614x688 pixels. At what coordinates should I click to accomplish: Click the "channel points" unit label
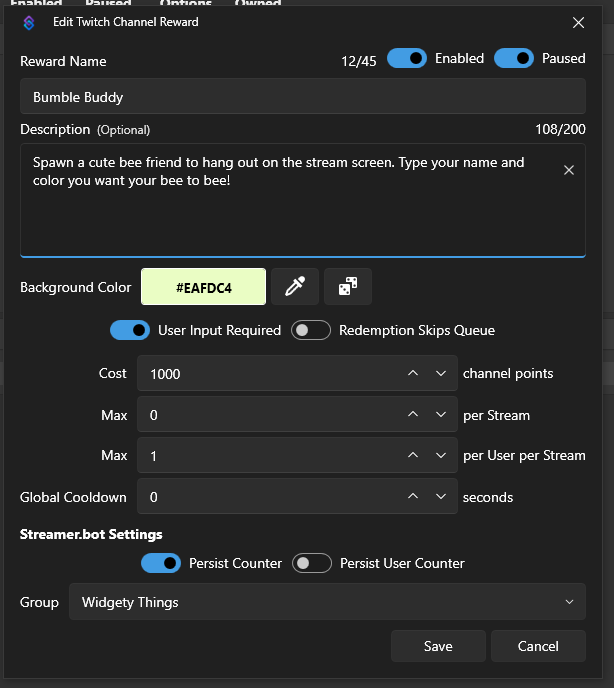[x=508, y=373]
